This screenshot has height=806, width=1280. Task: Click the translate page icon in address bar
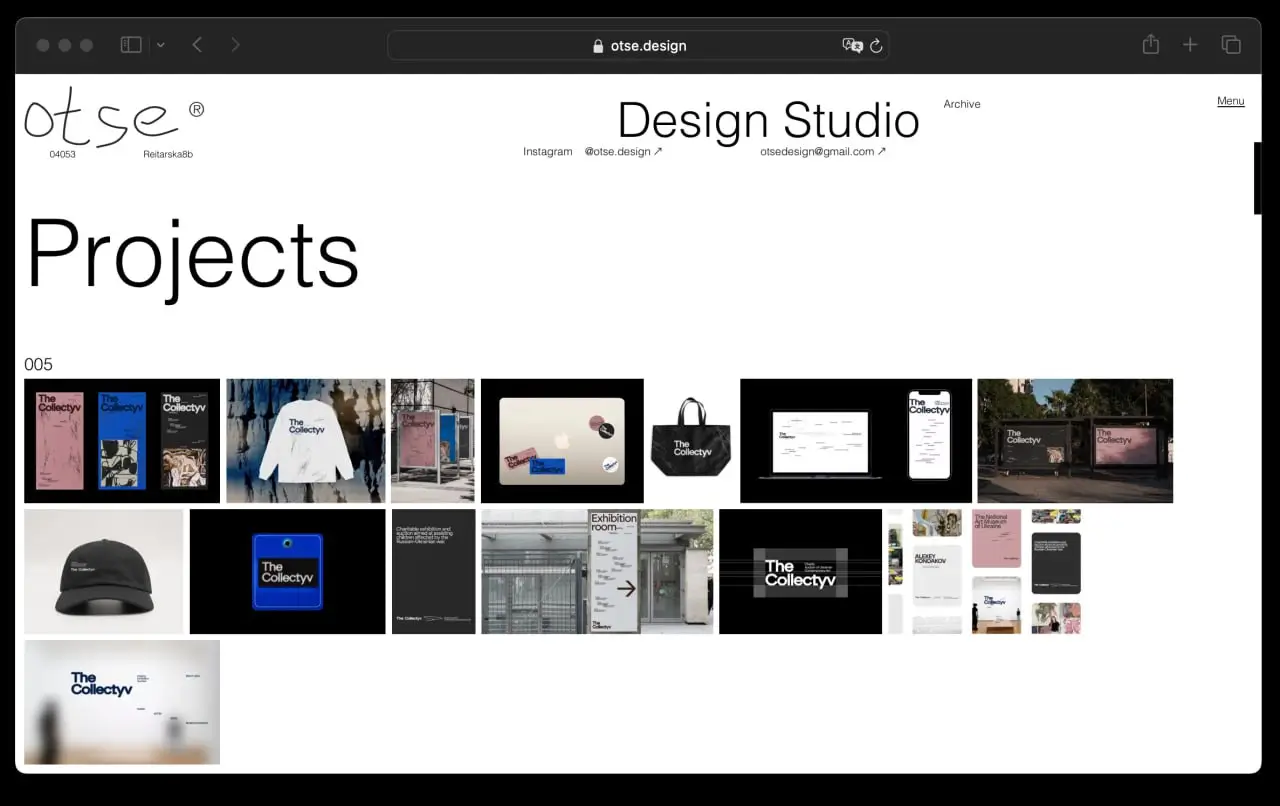(x=852, y=45)
